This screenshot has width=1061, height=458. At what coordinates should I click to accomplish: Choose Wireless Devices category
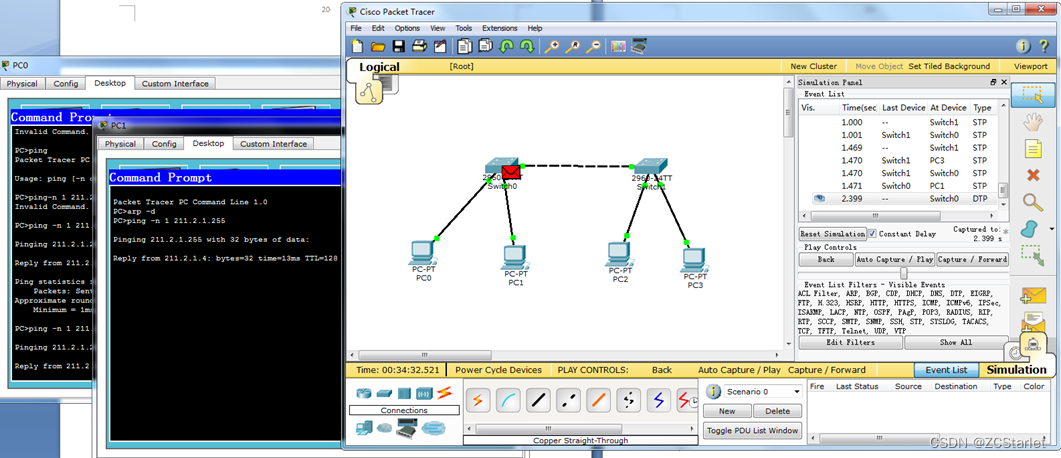pyautogui.click(x=424, y=393)
